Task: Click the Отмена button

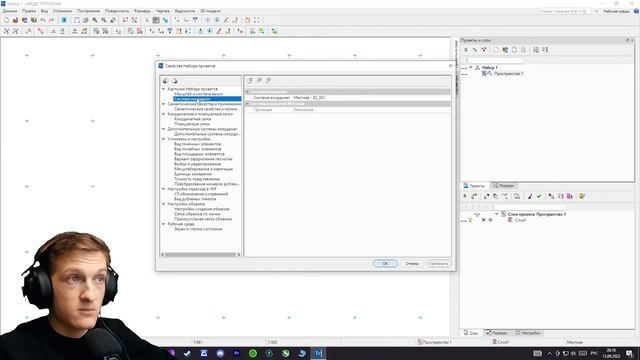Action: point(412,264)
